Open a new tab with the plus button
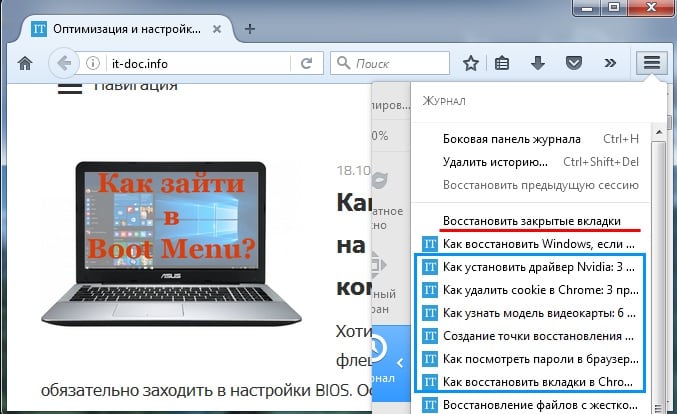Viewport: 677px width, 414px height. (250, 27)
